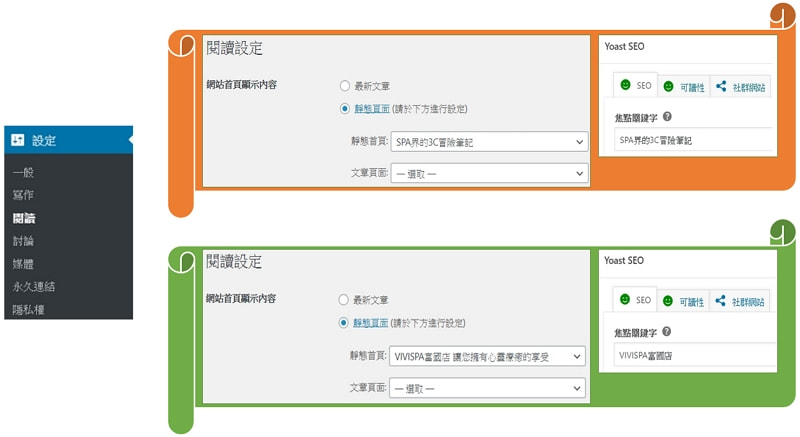This screenshot has width=800, height=437.
Task: Follow 靜態頁面 link in orange panel
Action: coord(372,109)
